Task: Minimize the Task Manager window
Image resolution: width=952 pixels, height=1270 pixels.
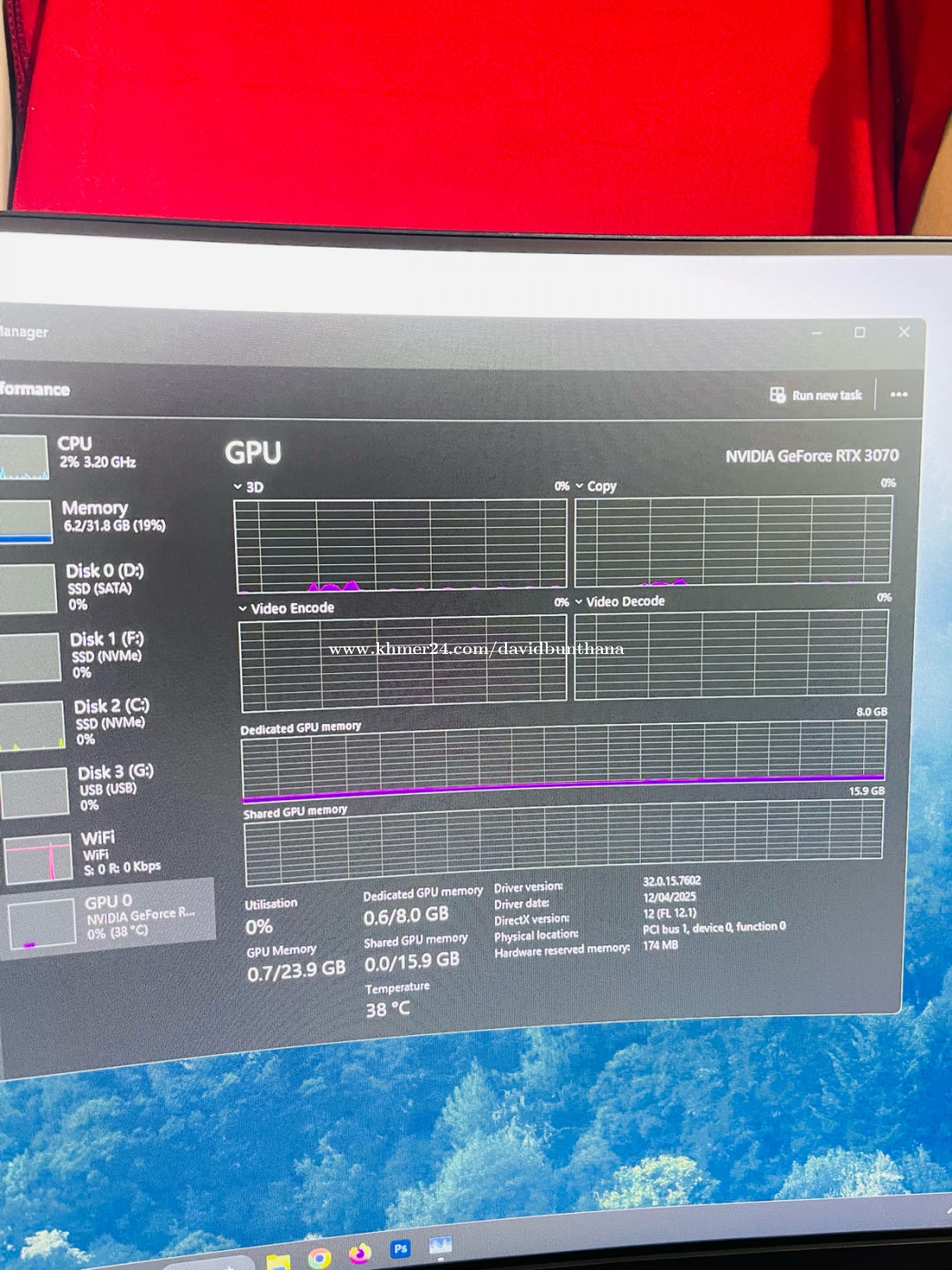Action: (x=816, y=332)
